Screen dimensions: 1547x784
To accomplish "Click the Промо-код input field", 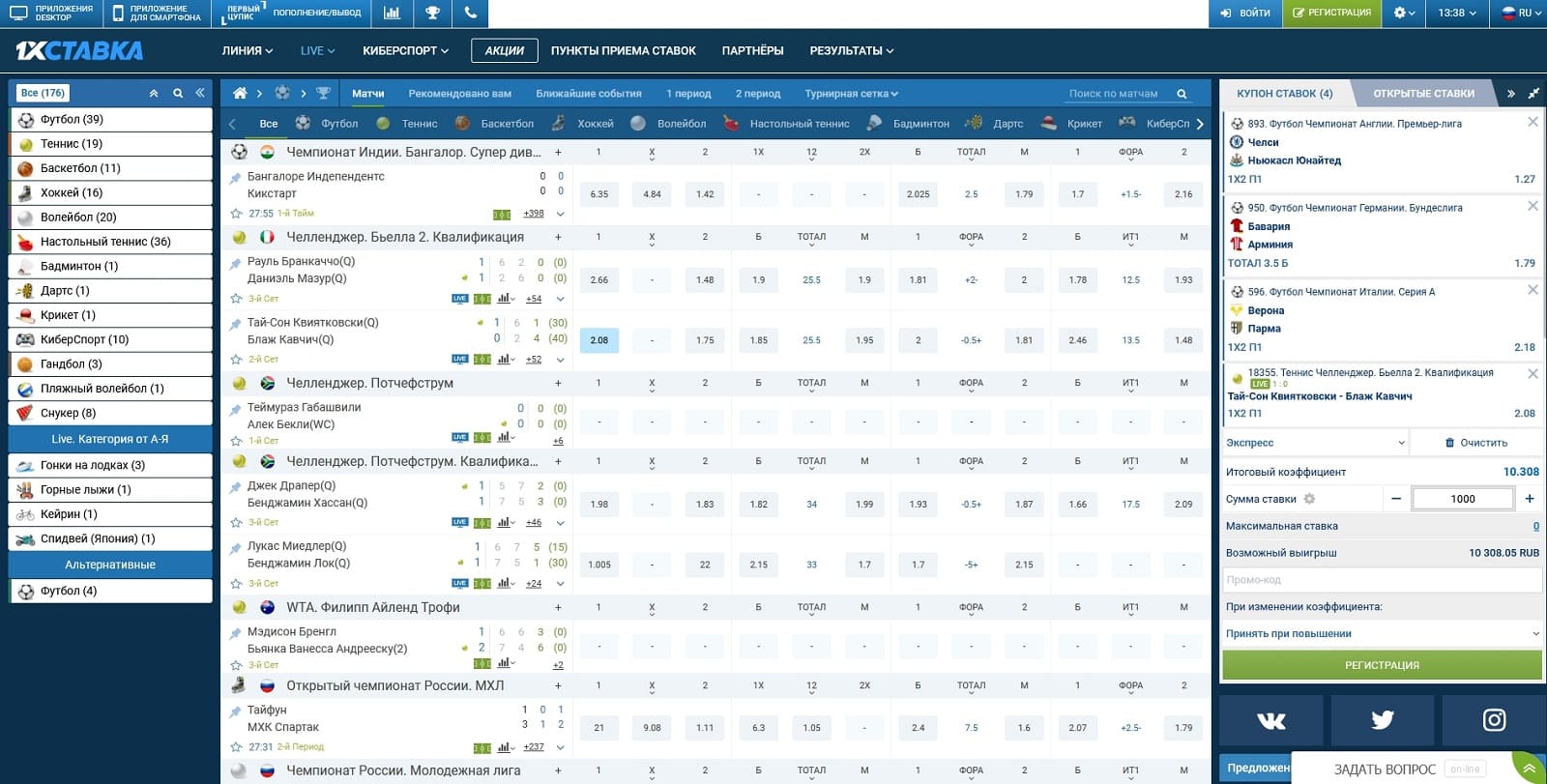I will [x=1382, y=580].
